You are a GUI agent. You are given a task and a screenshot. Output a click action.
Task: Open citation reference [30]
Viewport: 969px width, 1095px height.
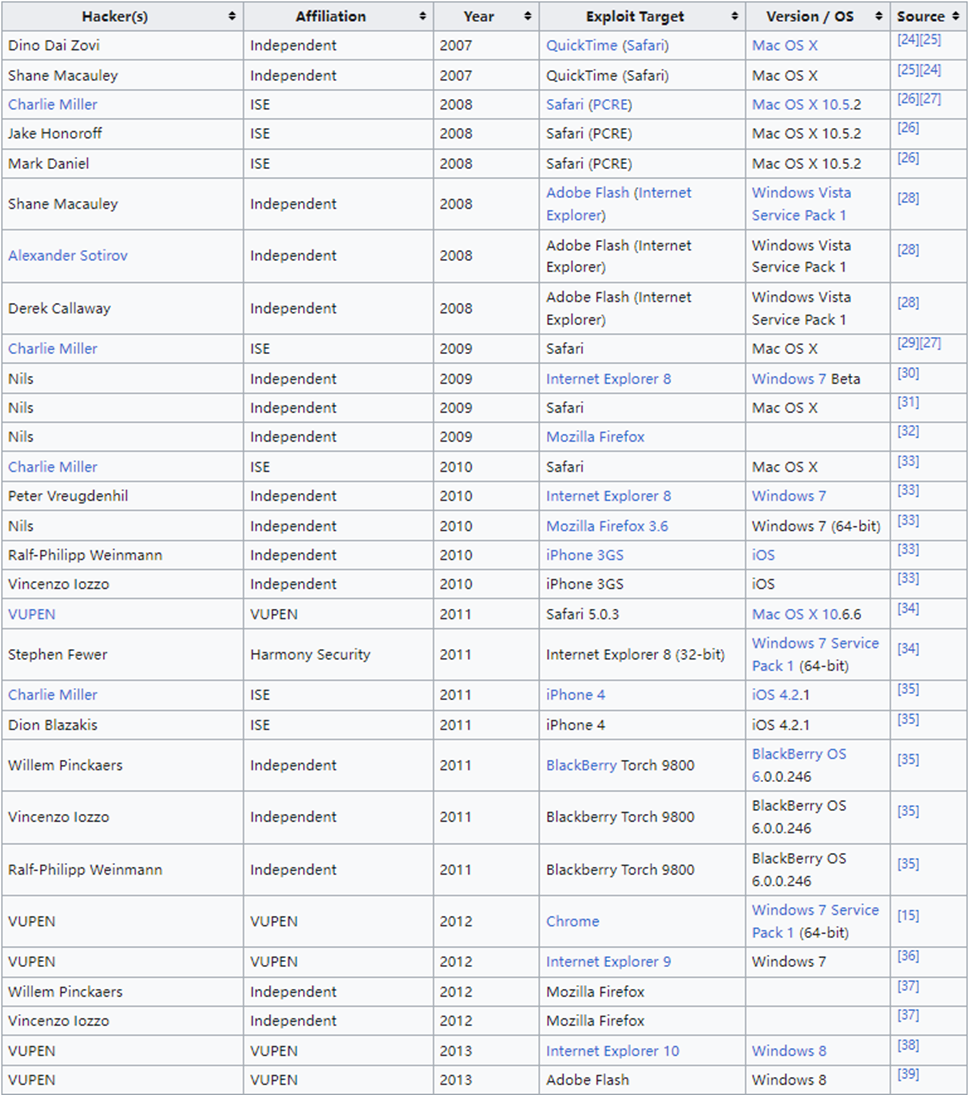tap(908, 374)
